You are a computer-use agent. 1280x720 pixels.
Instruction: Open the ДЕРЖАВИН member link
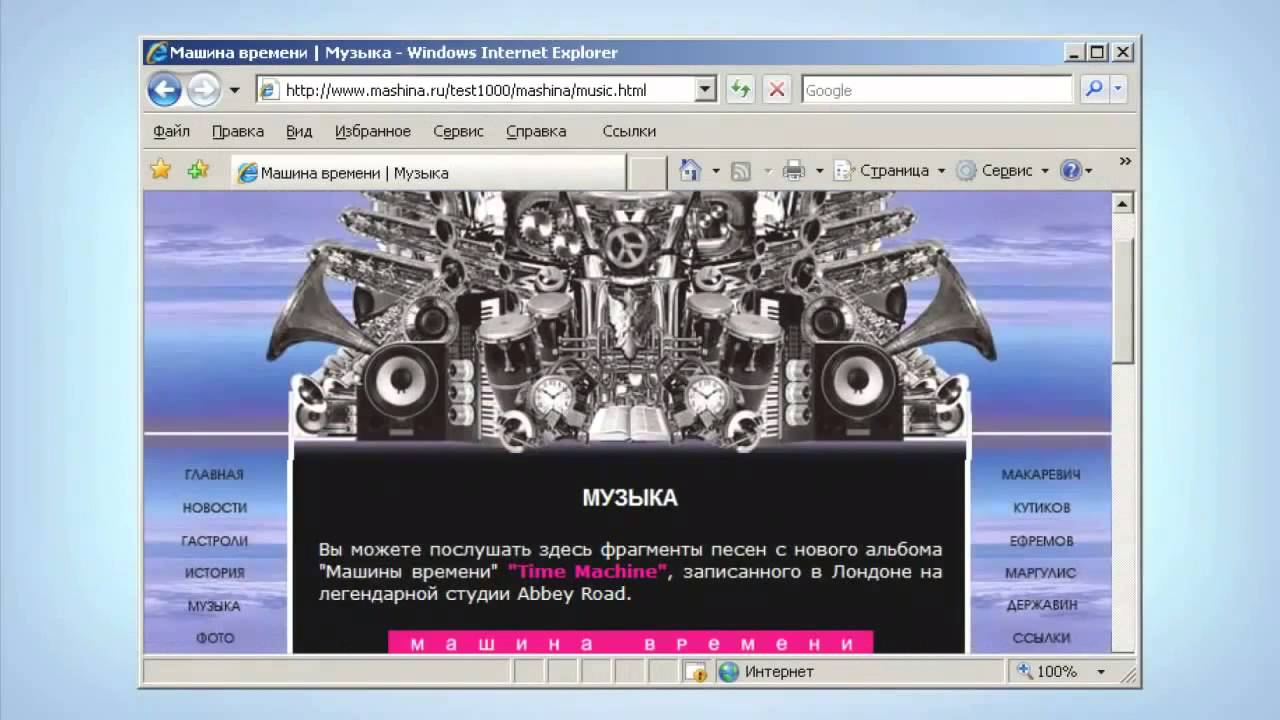[1041, 606]
